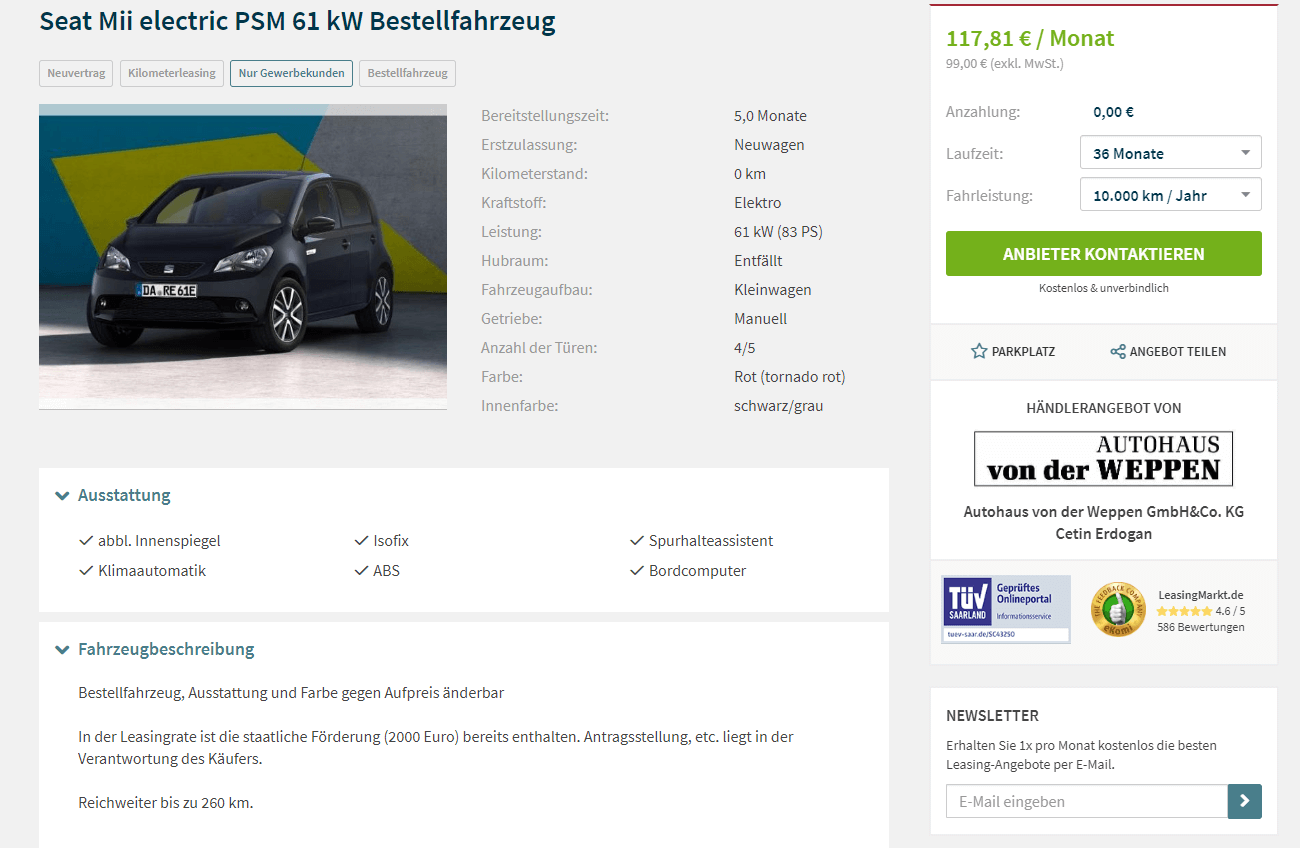Viewport: 1300px width, 848px height.
Task: Click the Autohaus von der Weppen logo
Action: pos(1103,458)
